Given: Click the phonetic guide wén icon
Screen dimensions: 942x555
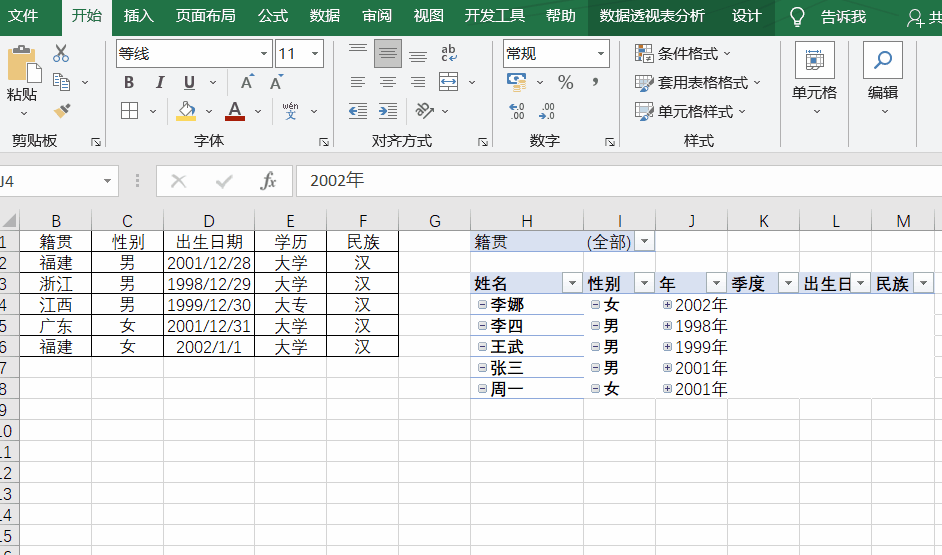Looking at the screenshot, I should click(x=290, y=111).
